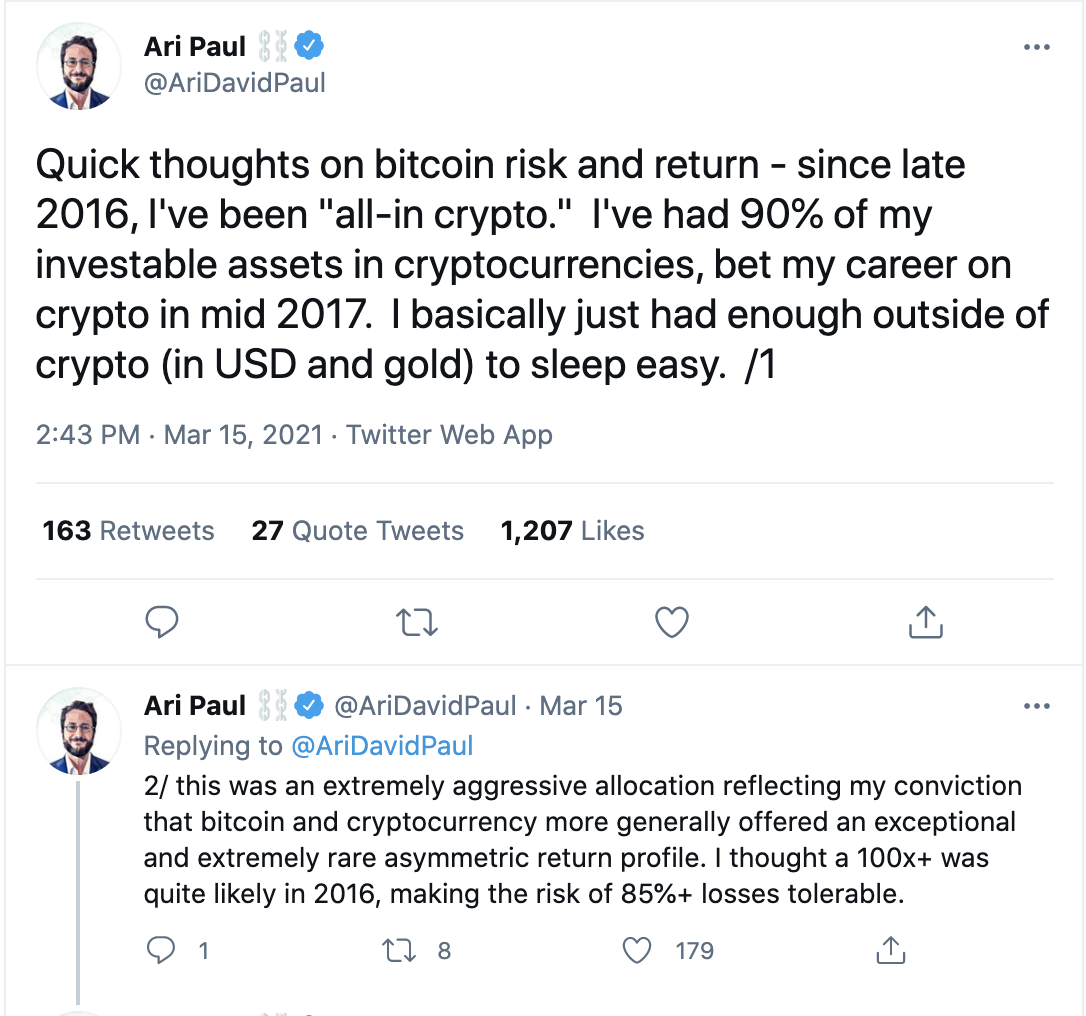The image size is (1086, 1016).
Task: Reply to the second tweet in thread
Action: [x=162, y=950]
